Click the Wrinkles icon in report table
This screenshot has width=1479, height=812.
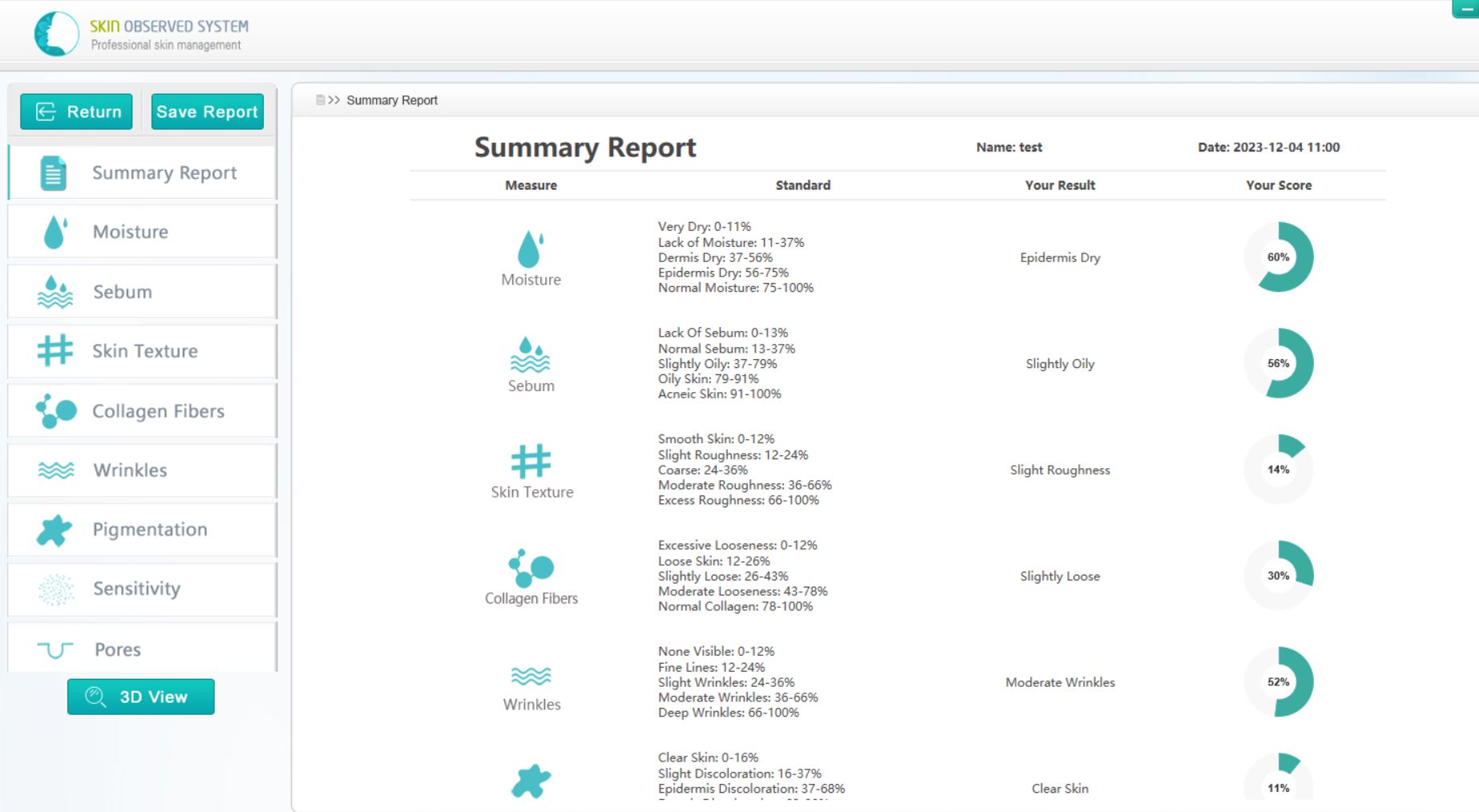coord(531,677)
